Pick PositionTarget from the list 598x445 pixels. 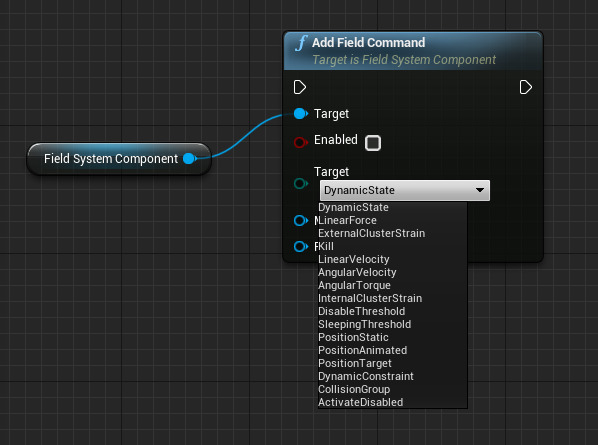click(x=392, y=363)
